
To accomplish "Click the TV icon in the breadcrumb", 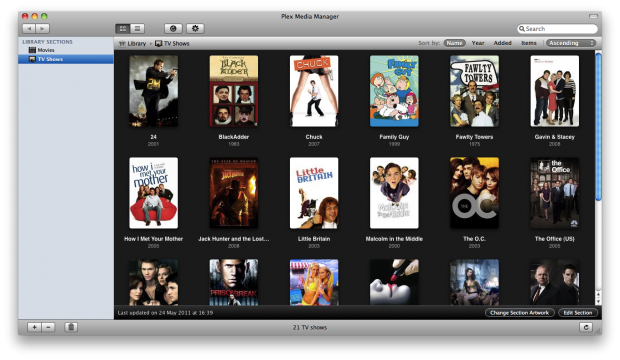I will tap(159, 44).
